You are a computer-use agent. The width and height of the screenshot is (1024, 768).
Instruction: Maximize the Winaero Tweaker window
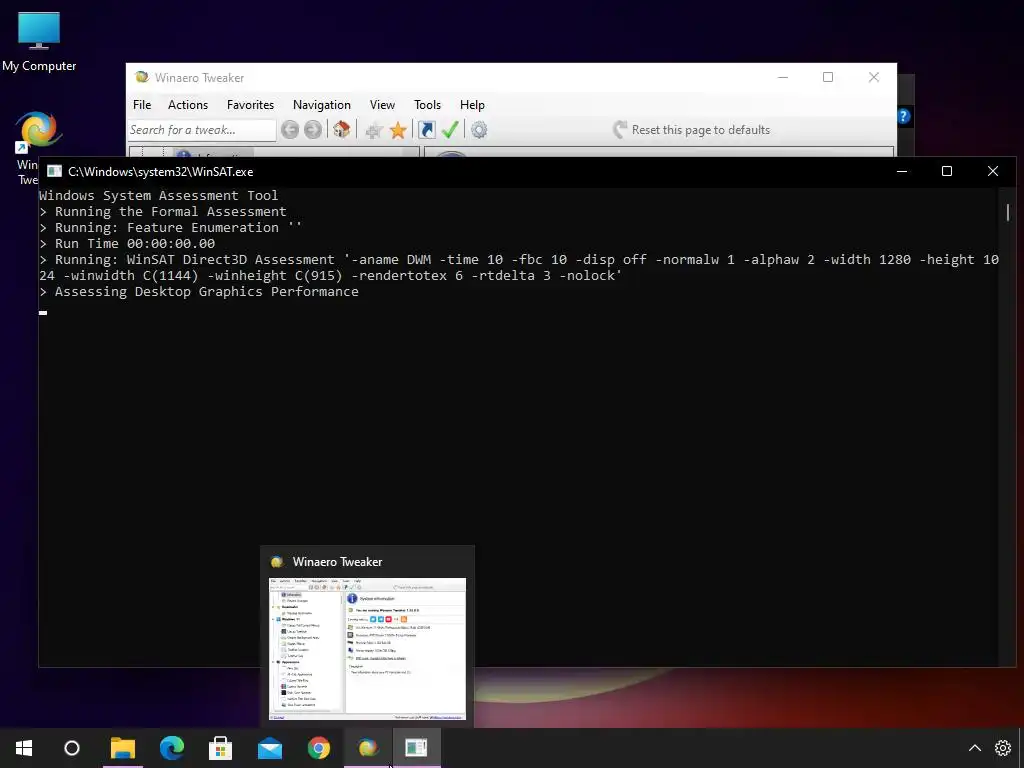coord(828,77)
